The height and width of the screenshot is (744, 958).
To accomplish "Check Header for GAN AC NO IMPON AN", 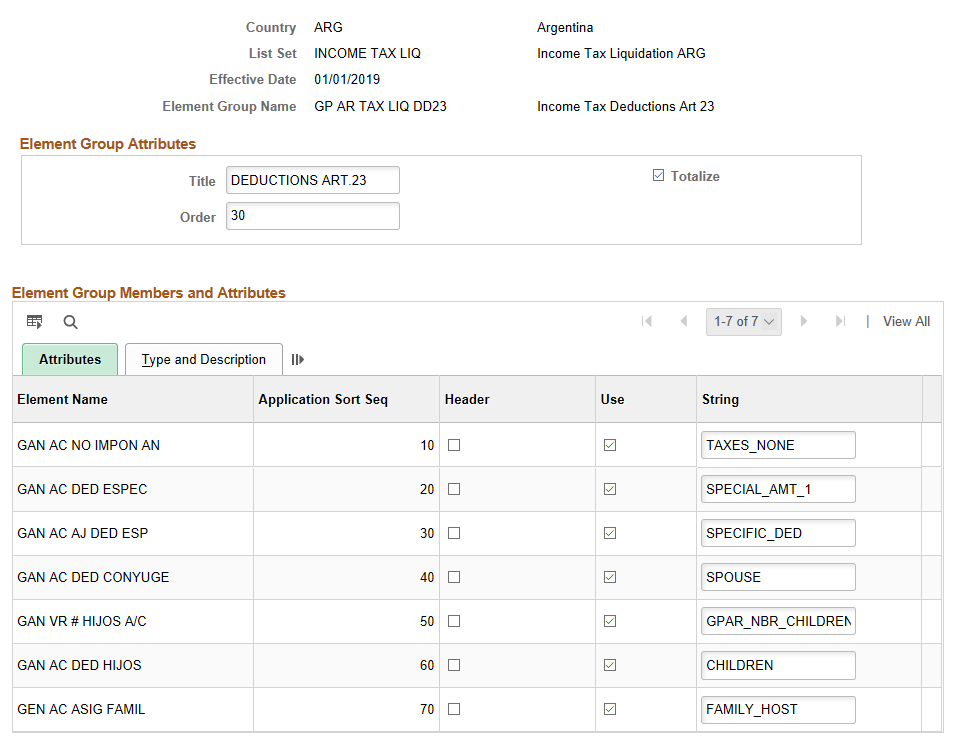I will (x=454, y=445).
